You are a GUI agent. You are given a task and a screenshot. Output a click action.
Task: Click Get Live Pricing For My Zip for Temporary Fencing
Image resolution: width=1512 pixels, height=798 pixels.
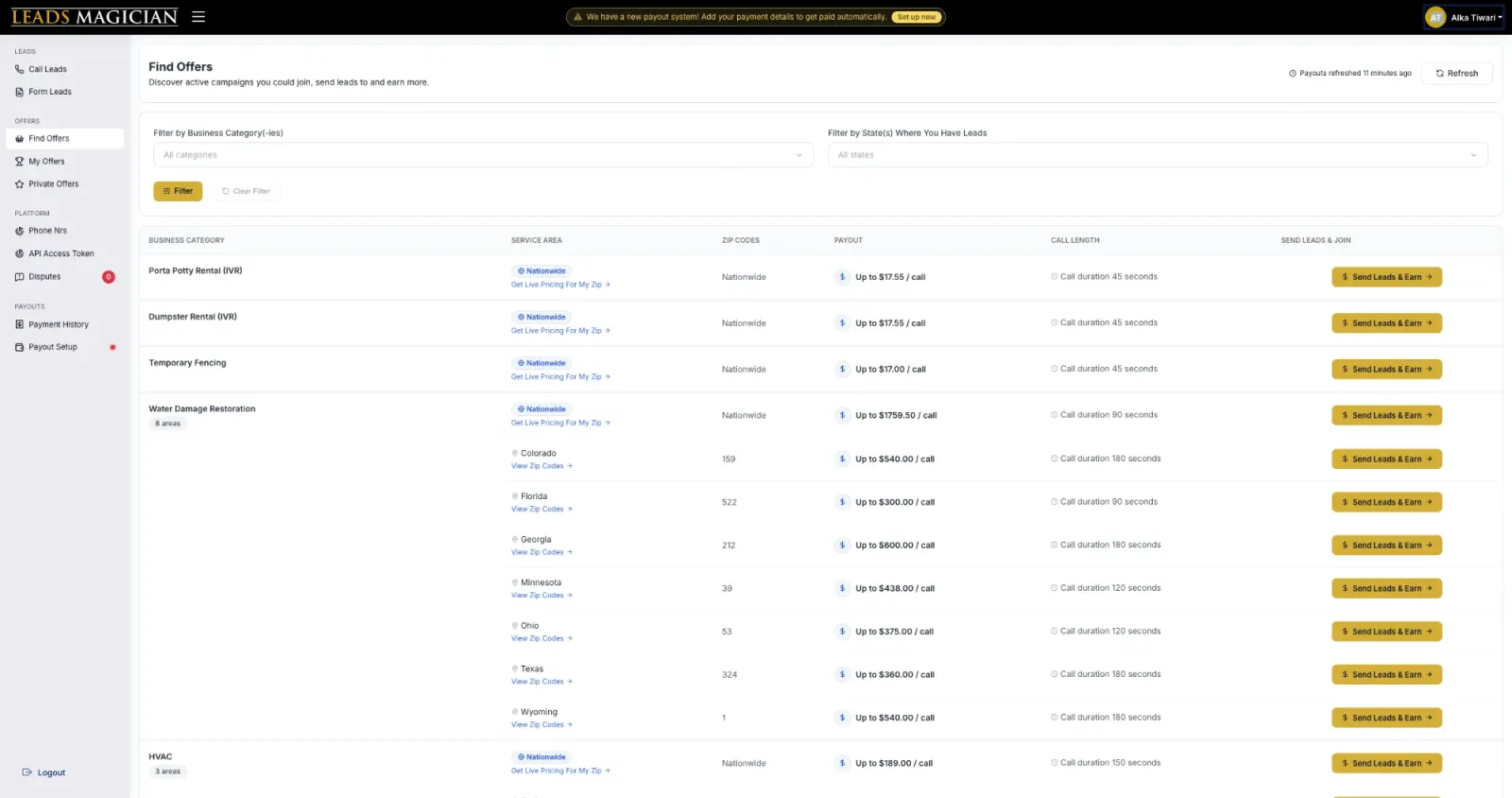click(560, 377)
